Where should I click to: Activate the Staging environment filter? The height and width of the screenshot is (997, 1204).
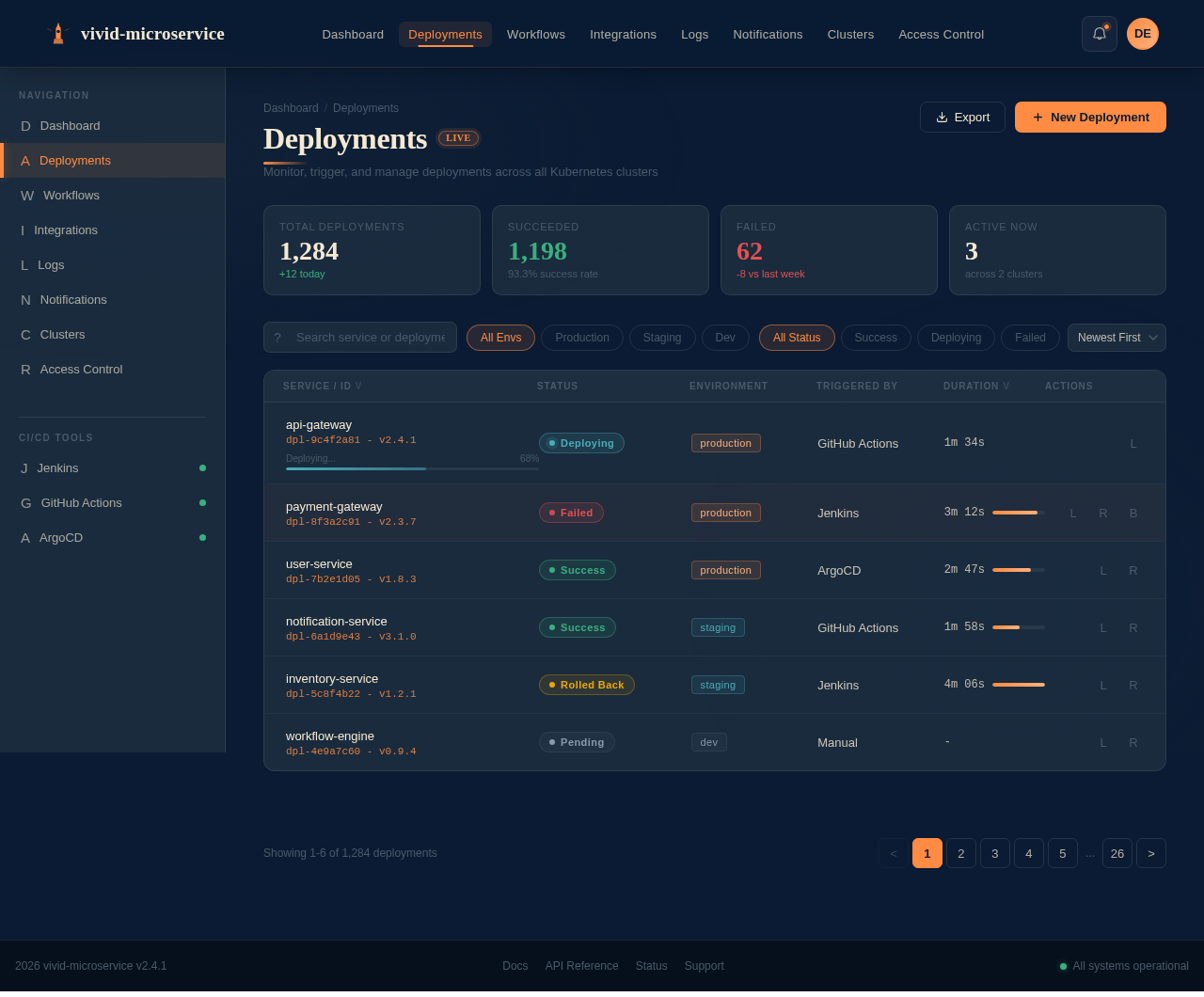[x=661, y=337]
